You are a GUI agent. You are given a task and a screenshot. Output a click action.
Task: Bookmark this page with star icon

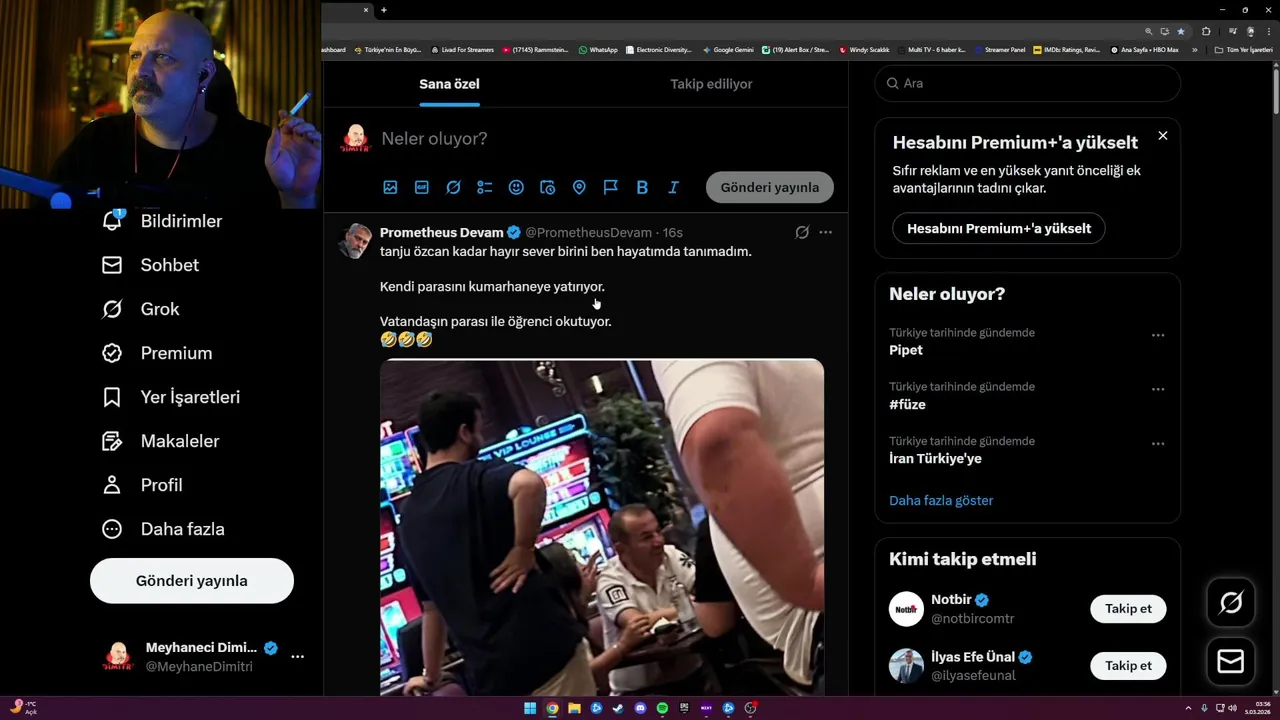point(1181,31)
